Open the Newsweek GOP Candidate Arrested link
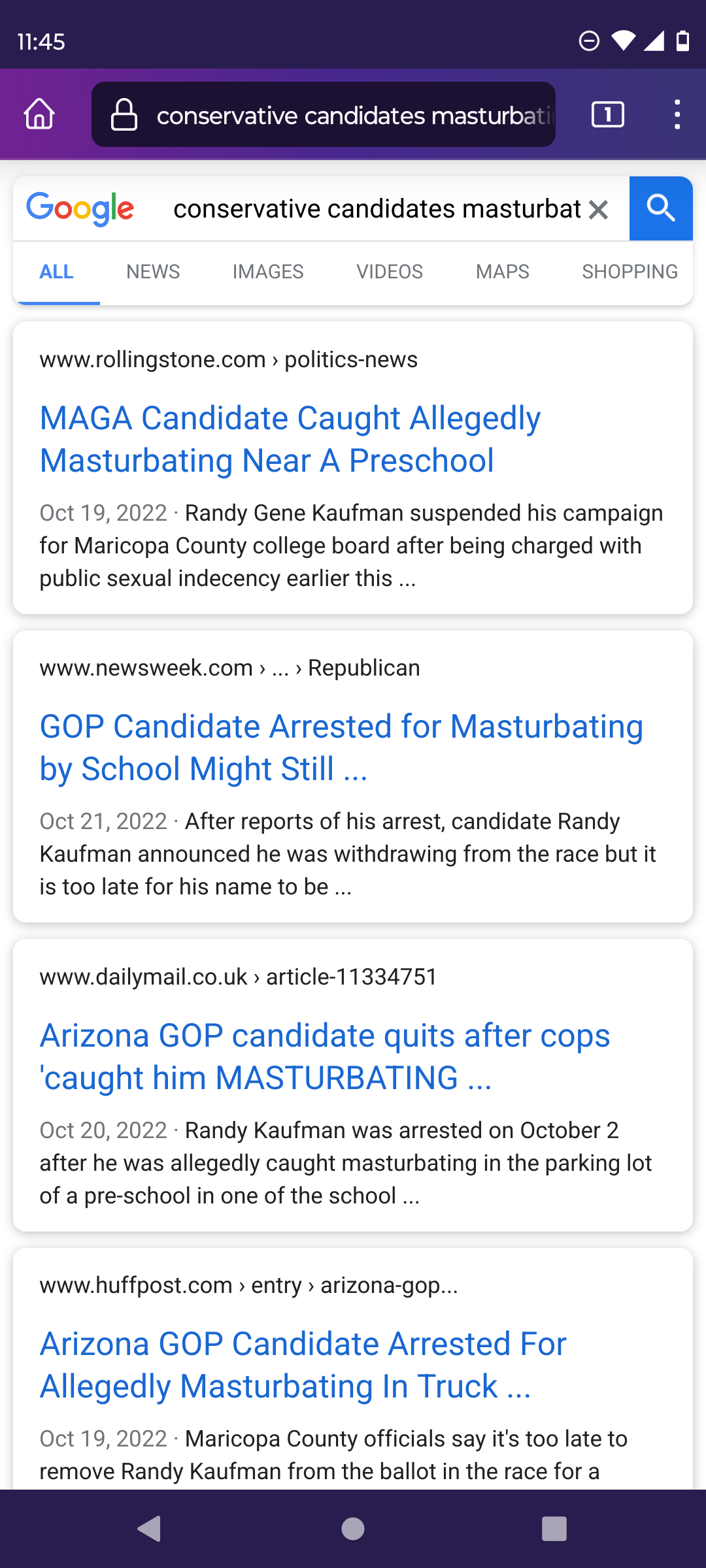This screenshot has height=1568, width=706. (x=341, y=747)
